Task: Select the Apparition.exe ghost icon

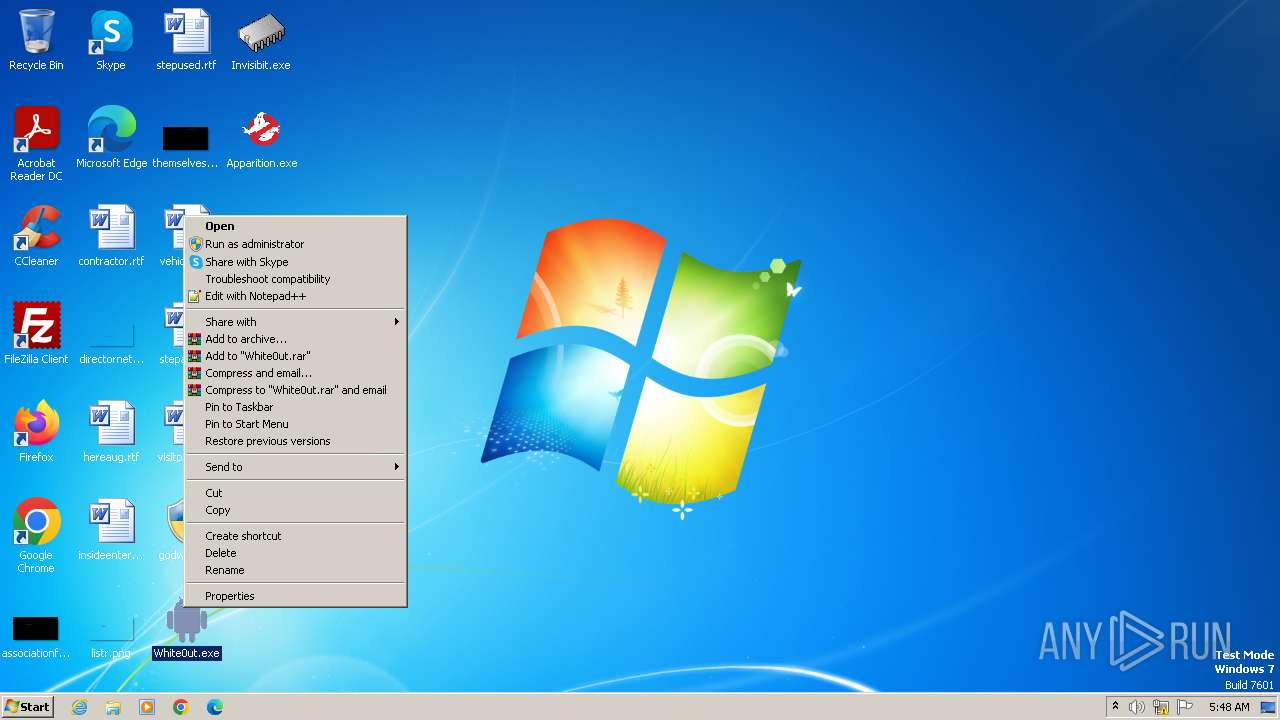Action: tap(261, 138)
